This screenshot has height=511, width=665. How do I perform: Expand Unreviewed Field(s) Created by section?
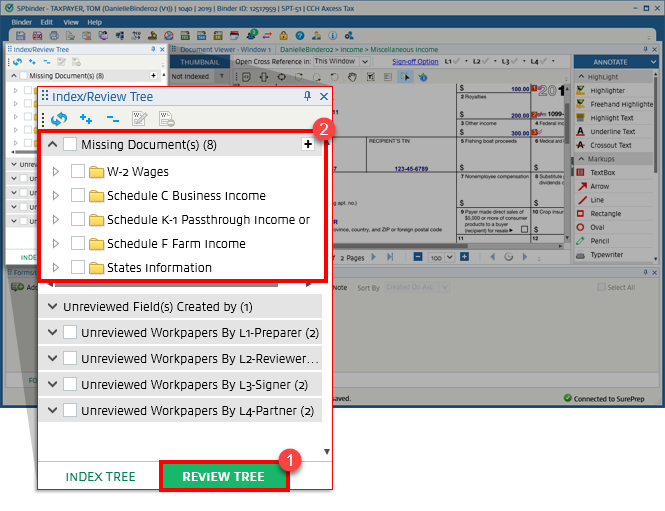click(53, 306)
